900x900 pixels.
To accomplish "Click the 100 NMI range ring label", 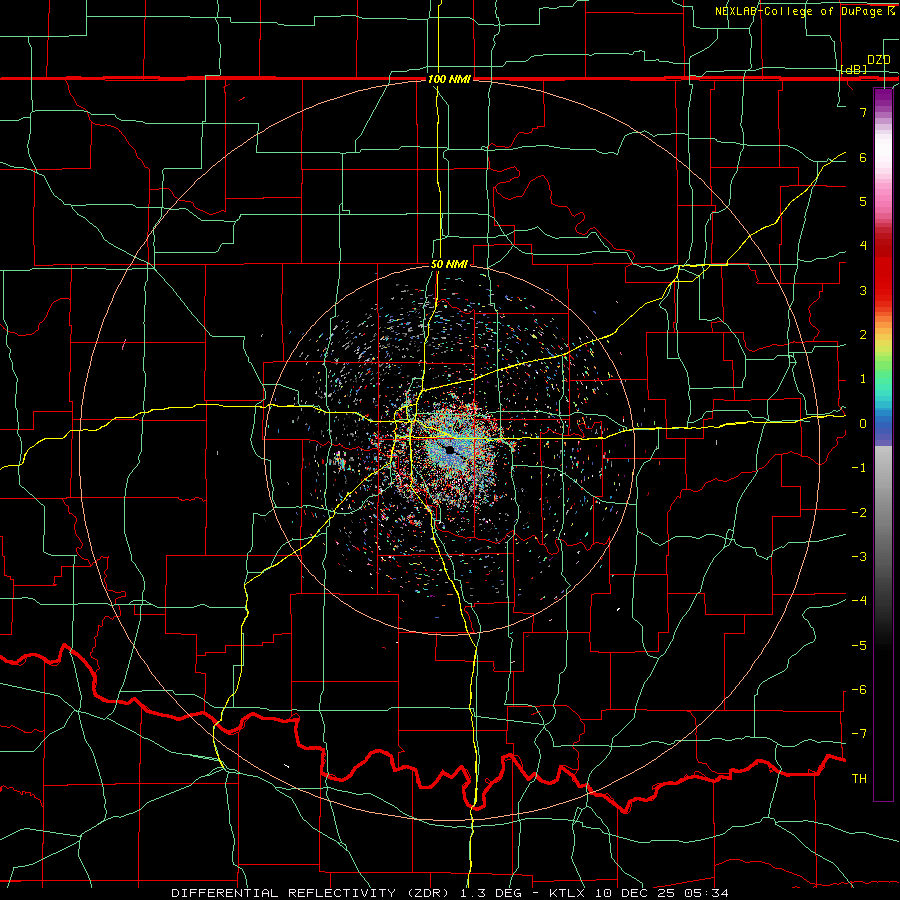I will (x=449, y=79).
